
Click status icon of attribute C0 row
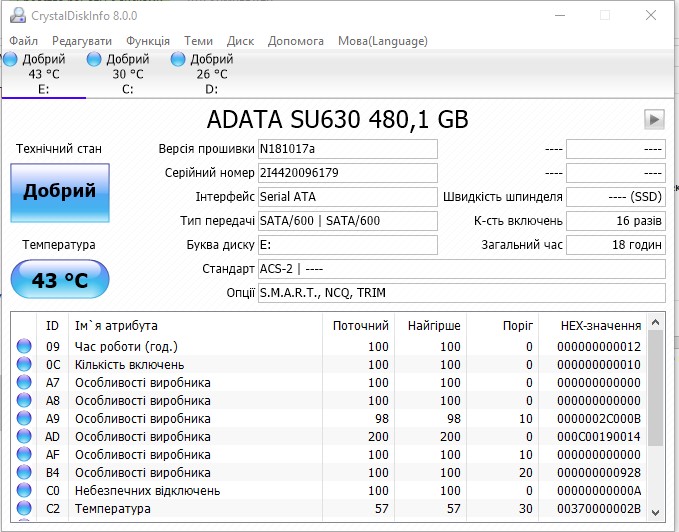[24, 490]
